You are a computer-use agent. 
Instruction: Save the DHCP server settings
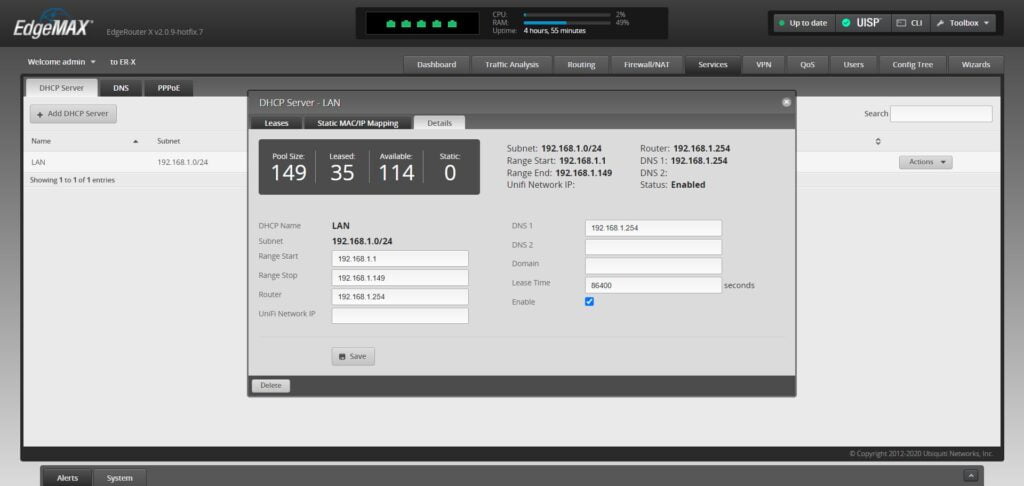pos(353,357)
